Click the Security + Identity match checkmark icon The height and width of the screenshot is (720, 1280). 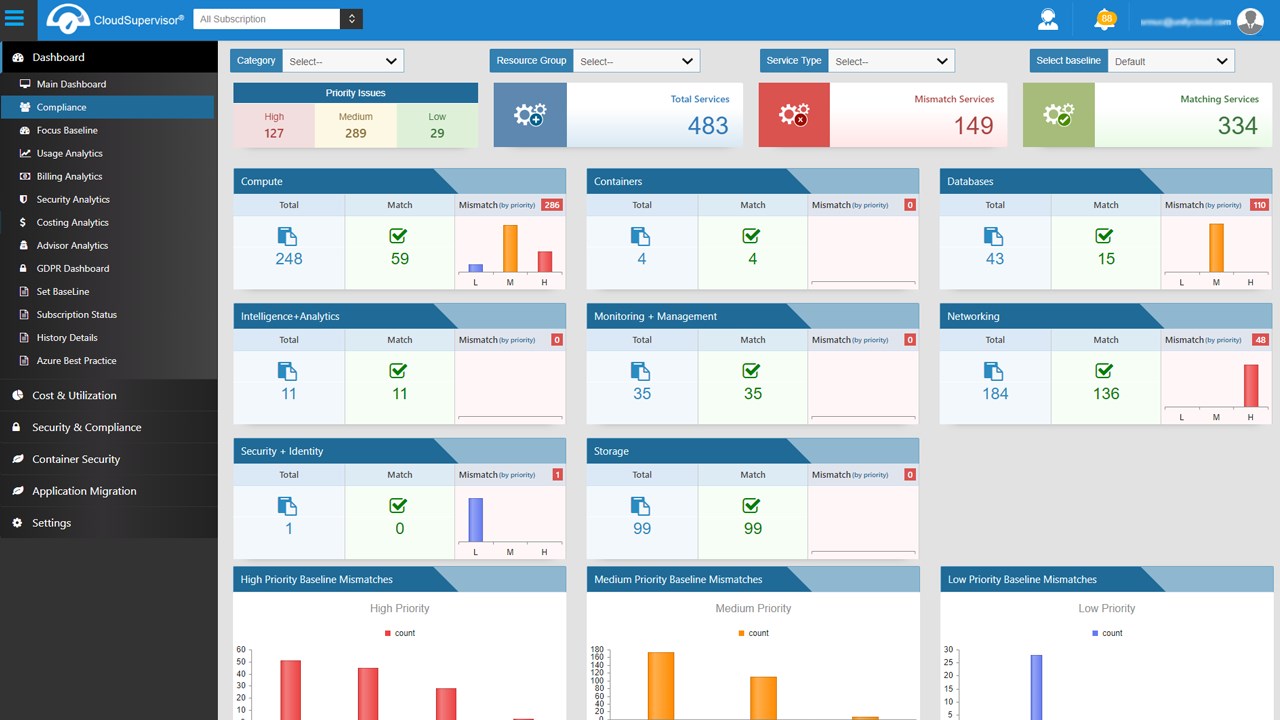399,506
